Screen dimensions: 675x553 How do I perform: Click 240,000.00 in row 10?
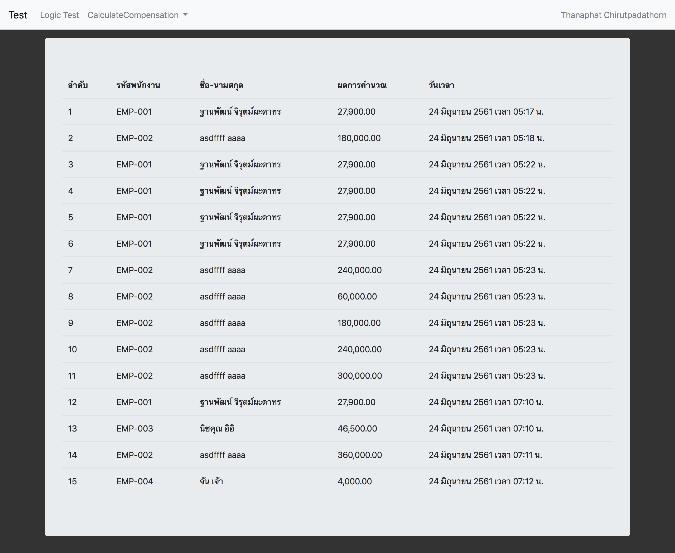(359, 349)
